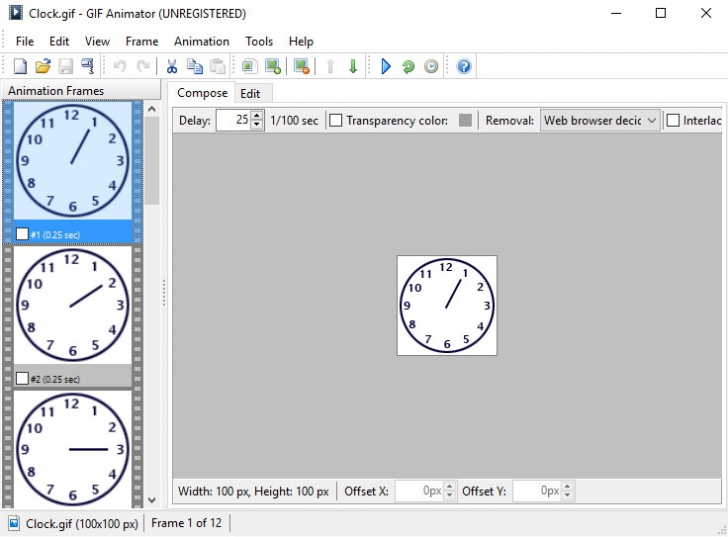This screenshot has width=728, height=537.
Task: Select frame #2 clock thumbnail
Action: 72,305
